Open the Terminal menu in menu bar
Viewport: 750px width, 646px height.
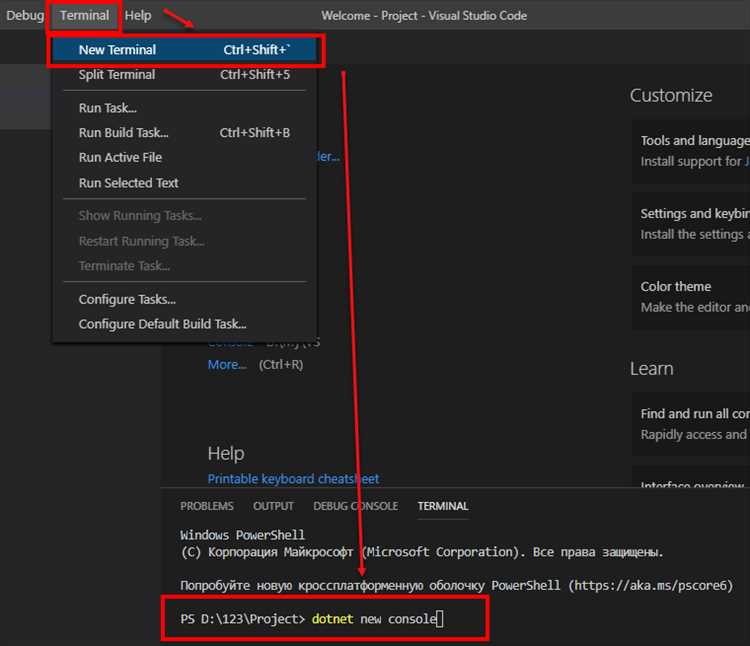click(x=84, y=16)
